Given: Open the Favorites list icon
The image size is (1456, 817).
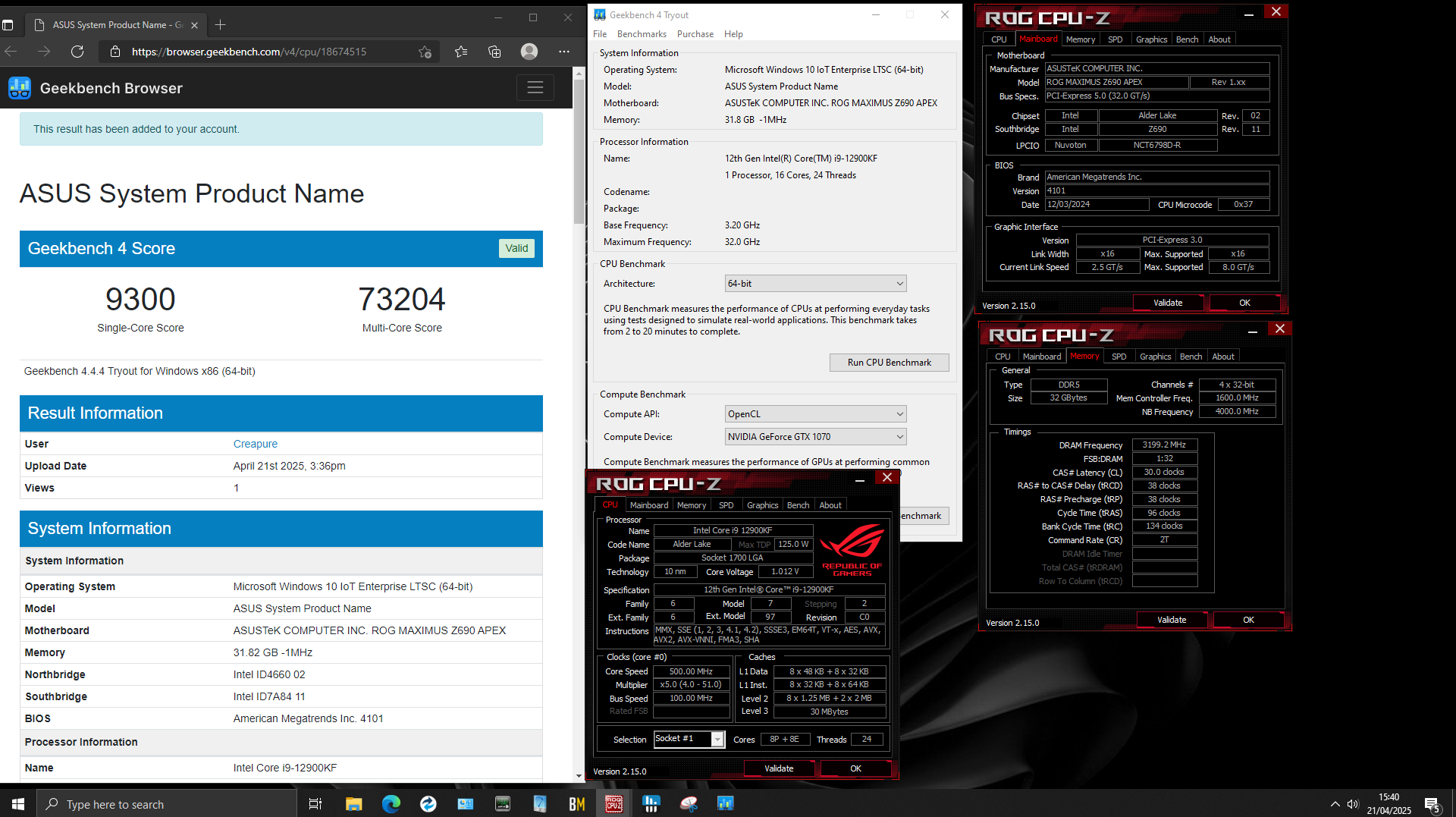Looking at the screenshot, I should point(461,52).
